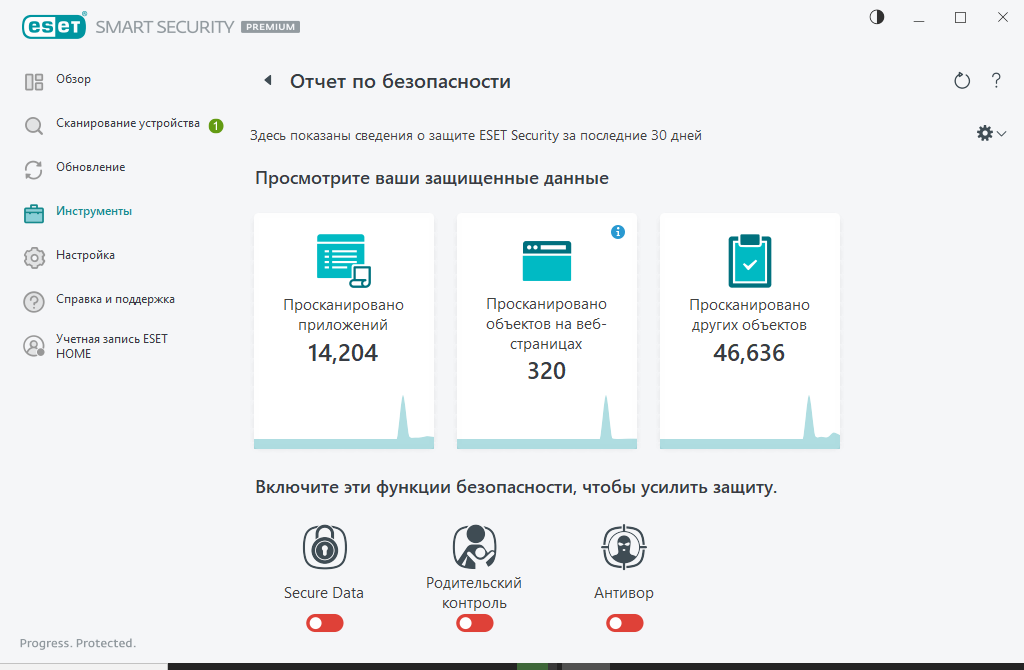The width and height of the screenshot is (1024, 670).
Task: Click the scanned applications list icon
Action: (x=344, y=261)
